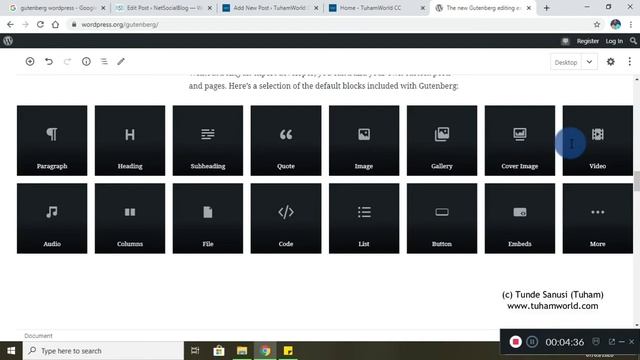Open the admin bar search icon
Screen dimensions: 640x360
coord(633,41)
